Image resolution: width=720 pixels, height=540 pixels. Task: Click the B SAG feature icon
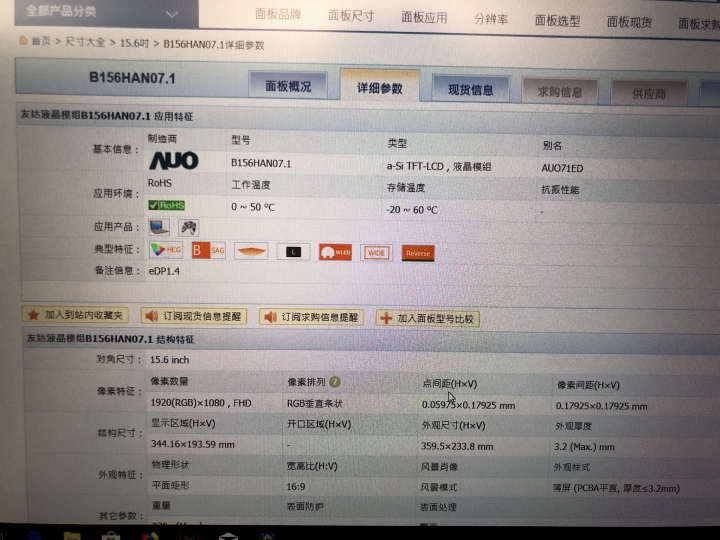[208, 250]
